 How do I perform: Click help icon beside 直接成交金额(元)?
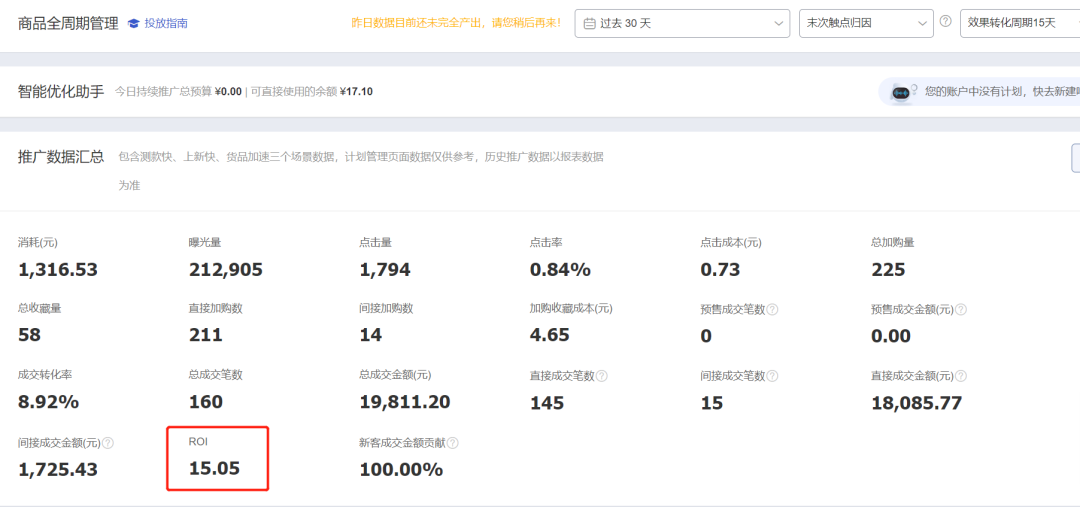pyautogui.click(x=960, y=376)
